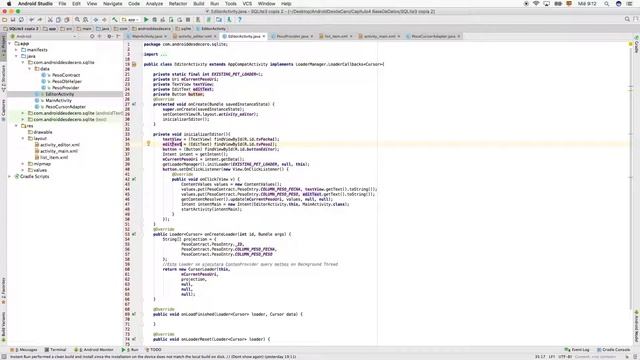Open the Android project view dropdown
The image size is (640, 360).
click(45, 36)
